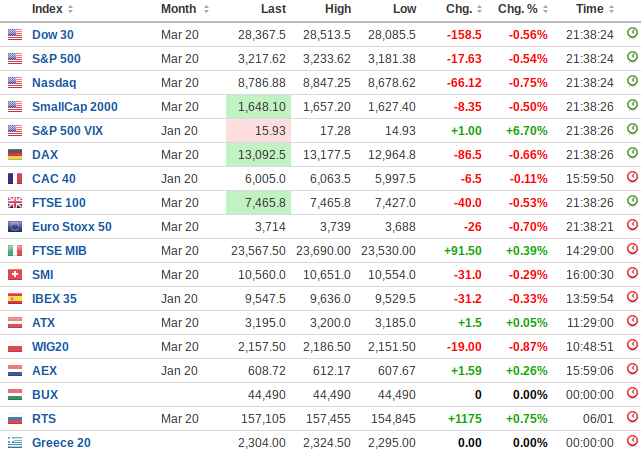Click the green clock icon for Dow 30
Screen dimensions: 641x454
pyautogui.click(x=632, y=33)
